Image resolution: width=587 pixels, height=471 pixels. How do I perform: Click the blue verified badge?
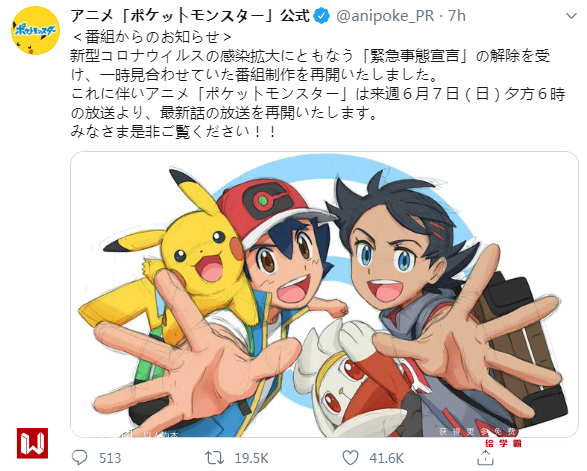point(322,16)
